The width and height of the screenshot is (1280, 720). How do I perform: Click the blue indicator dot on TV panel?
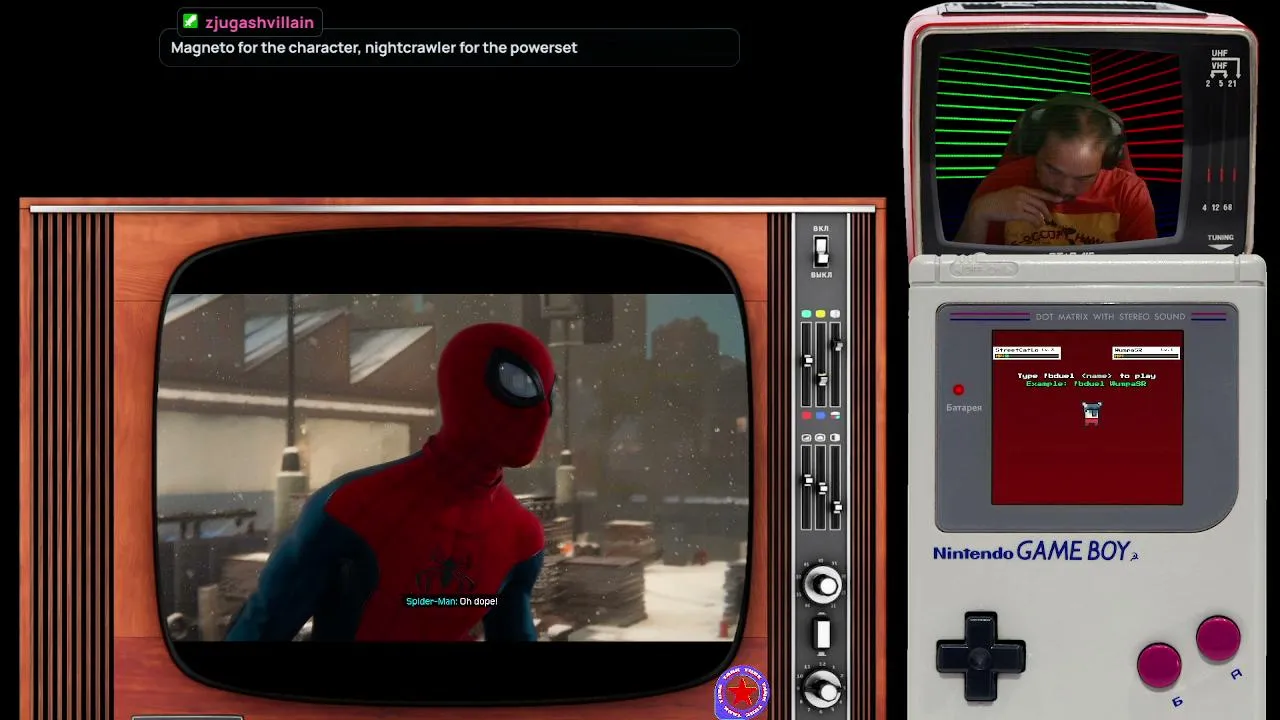click(820, 415)
